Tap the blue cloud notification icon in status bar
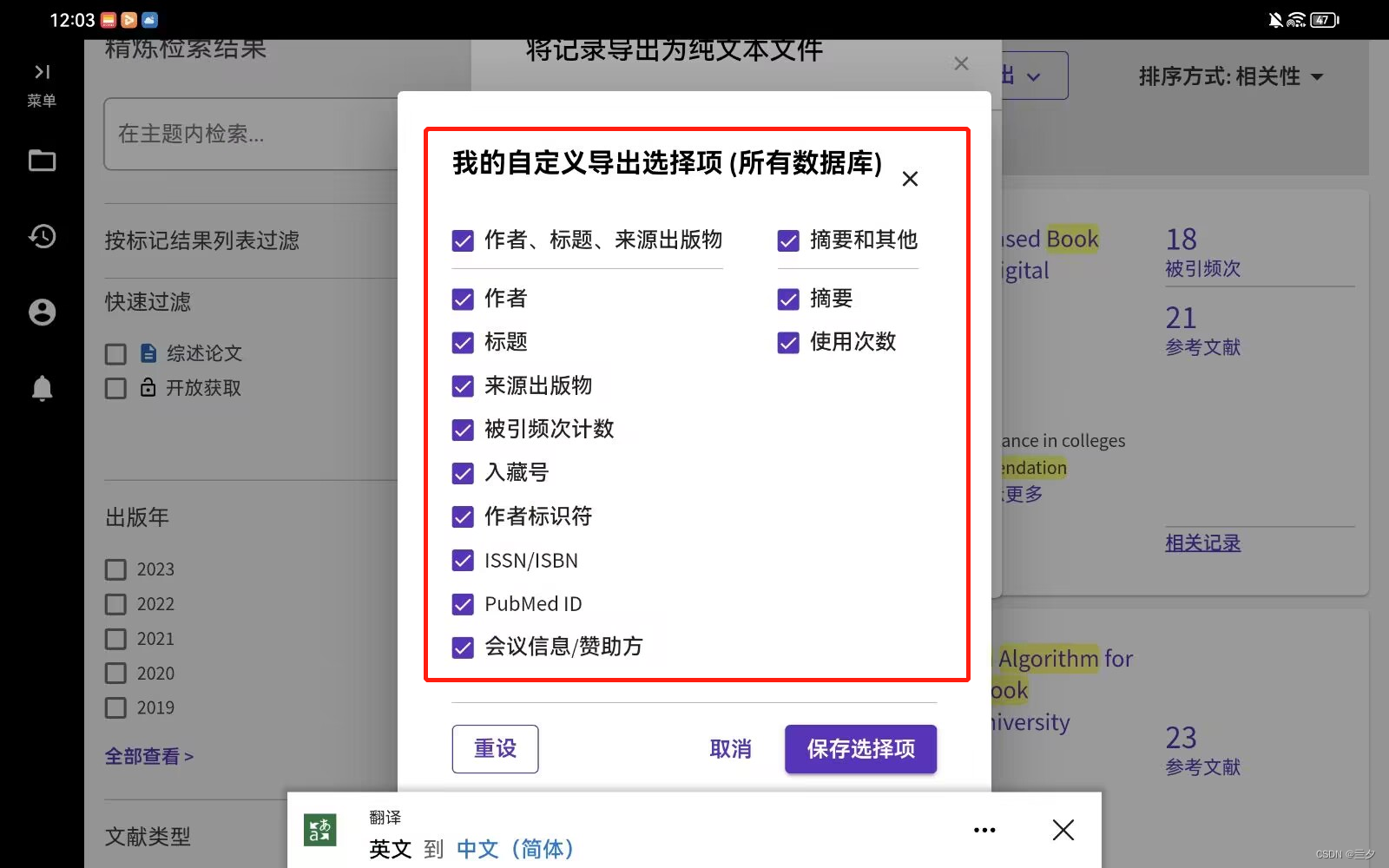 tap(149, 20)
